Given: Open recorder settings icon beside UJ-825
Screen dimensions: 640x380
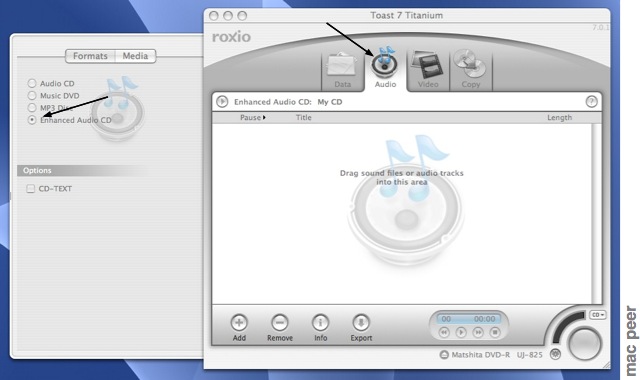Looking at the screenshot, I should pyautogui.click(x=555, y=354).
